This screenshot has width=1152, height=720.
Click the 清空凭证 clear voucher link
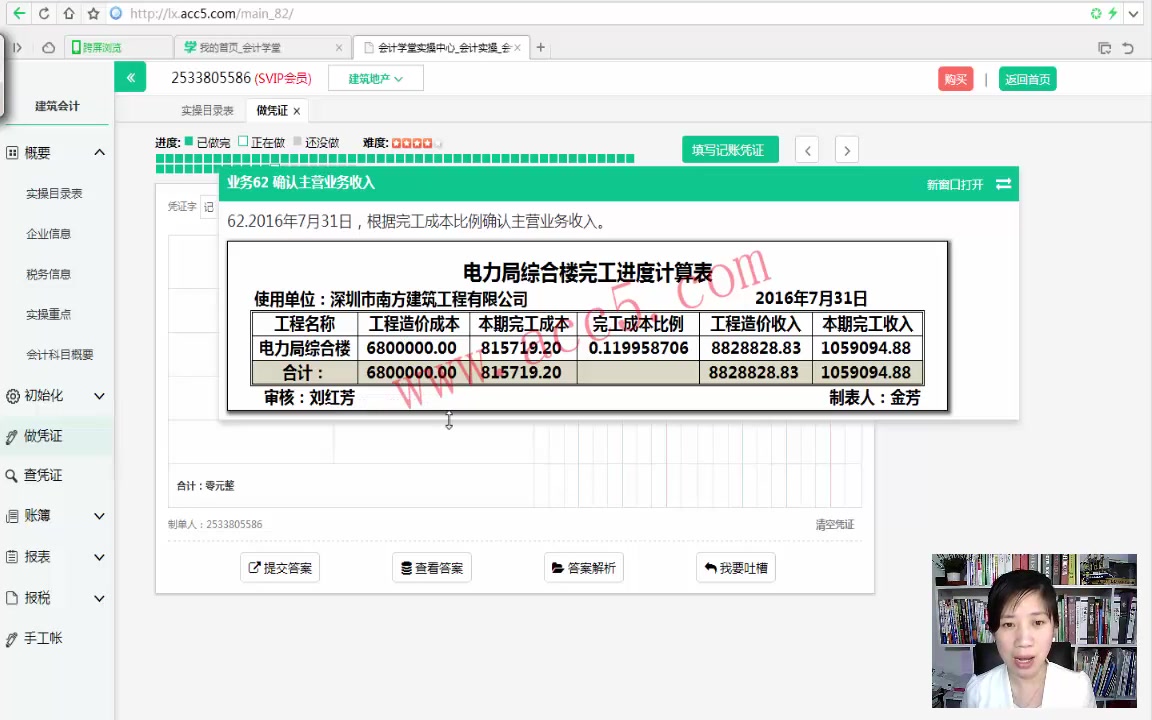click(x=834, y=523)
